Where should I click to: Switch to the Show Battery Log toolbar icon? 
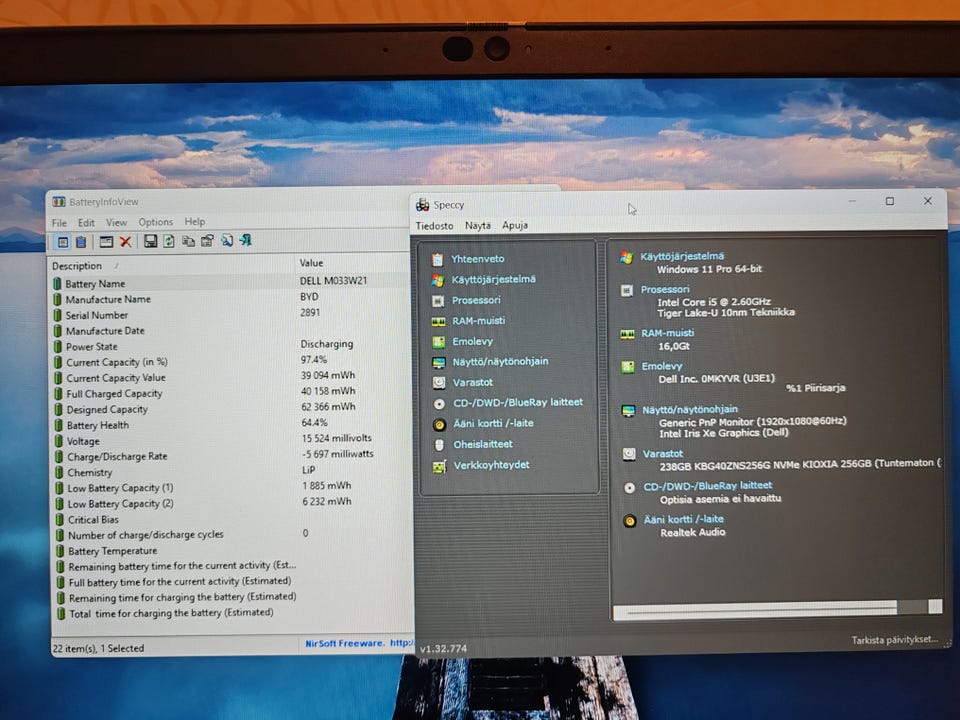click(81, 242)
